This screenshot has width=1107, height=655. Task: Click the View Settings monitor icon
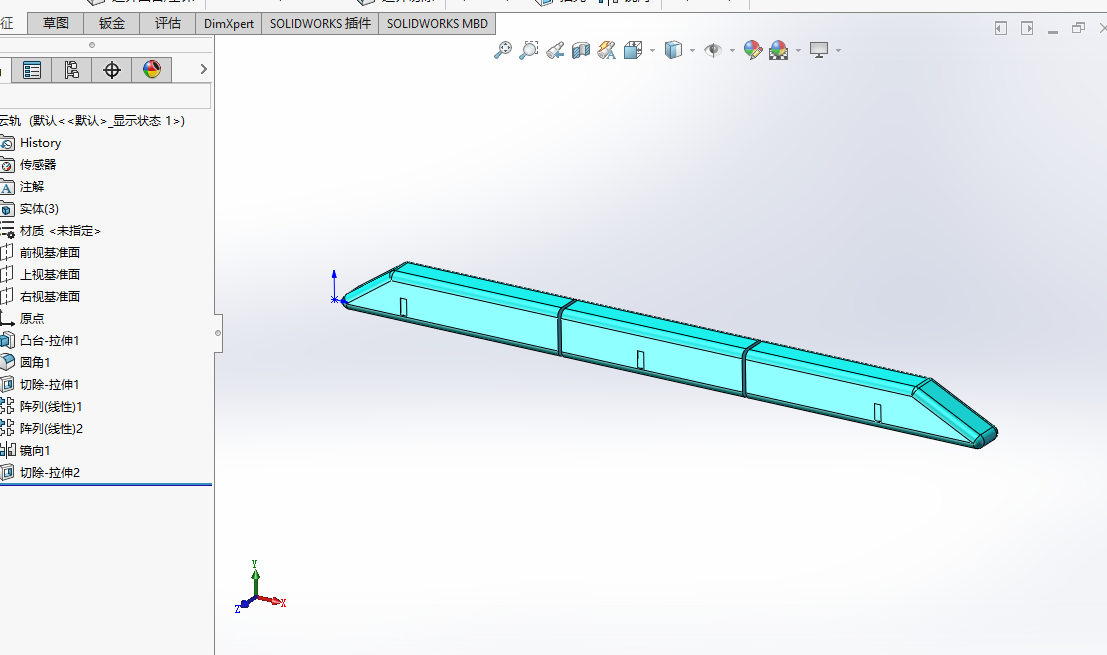[x=819, y=50]
